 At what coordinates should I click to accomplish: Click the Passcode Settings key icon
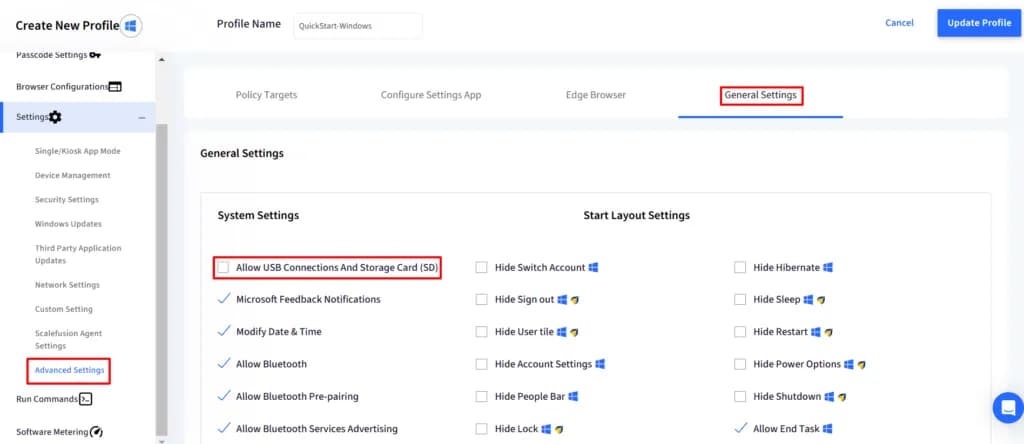click(x=95, y=55)
